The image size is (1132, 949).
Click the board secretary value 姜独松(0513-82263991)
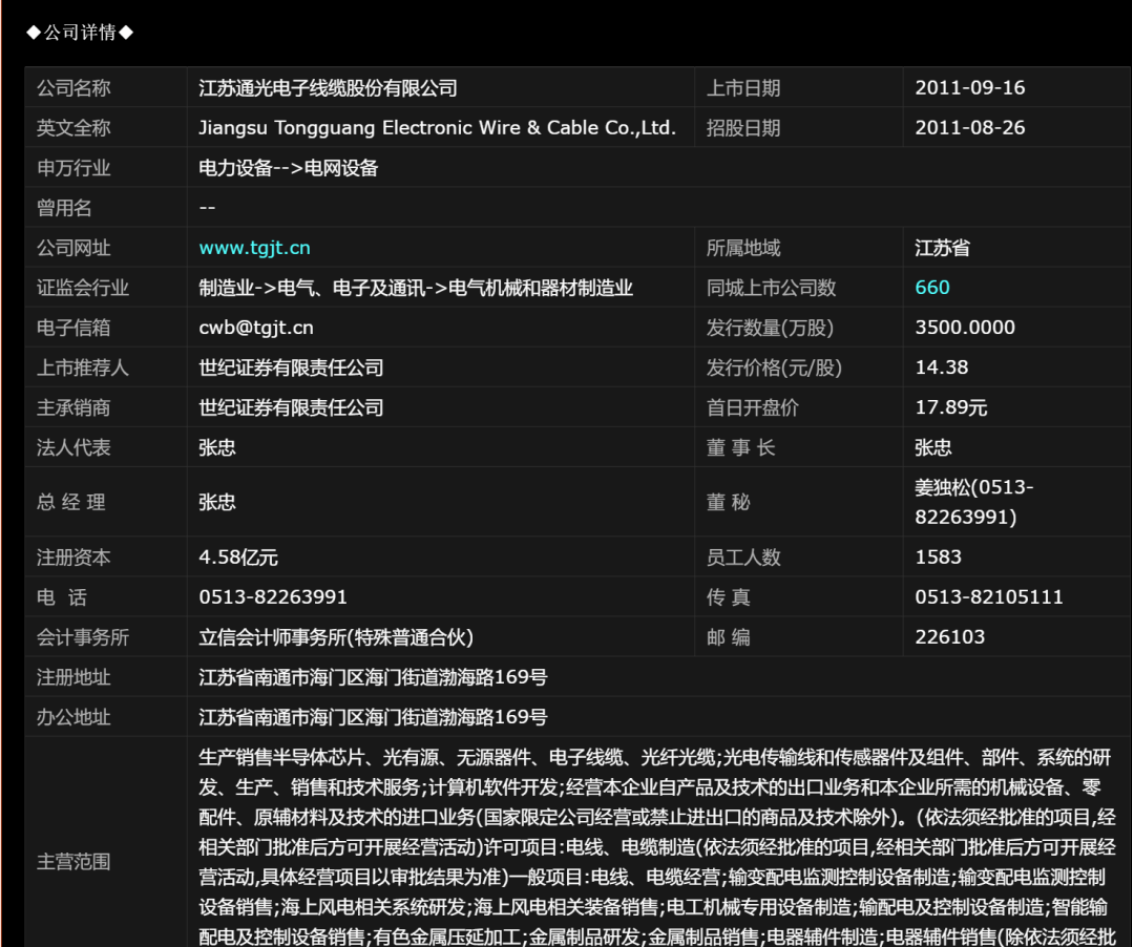[974, 502]
